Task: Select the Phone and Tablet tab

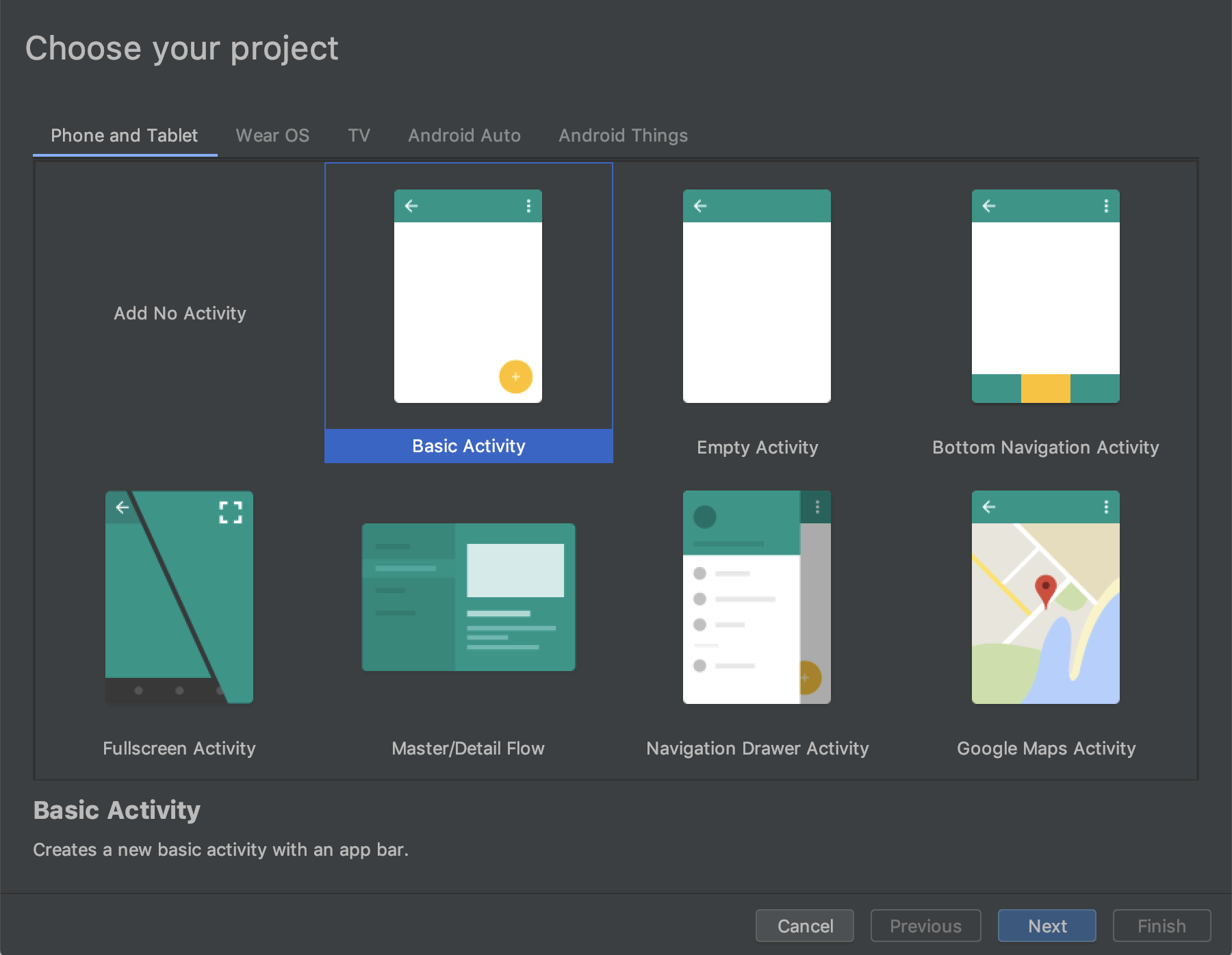Action: pos(124,135)
